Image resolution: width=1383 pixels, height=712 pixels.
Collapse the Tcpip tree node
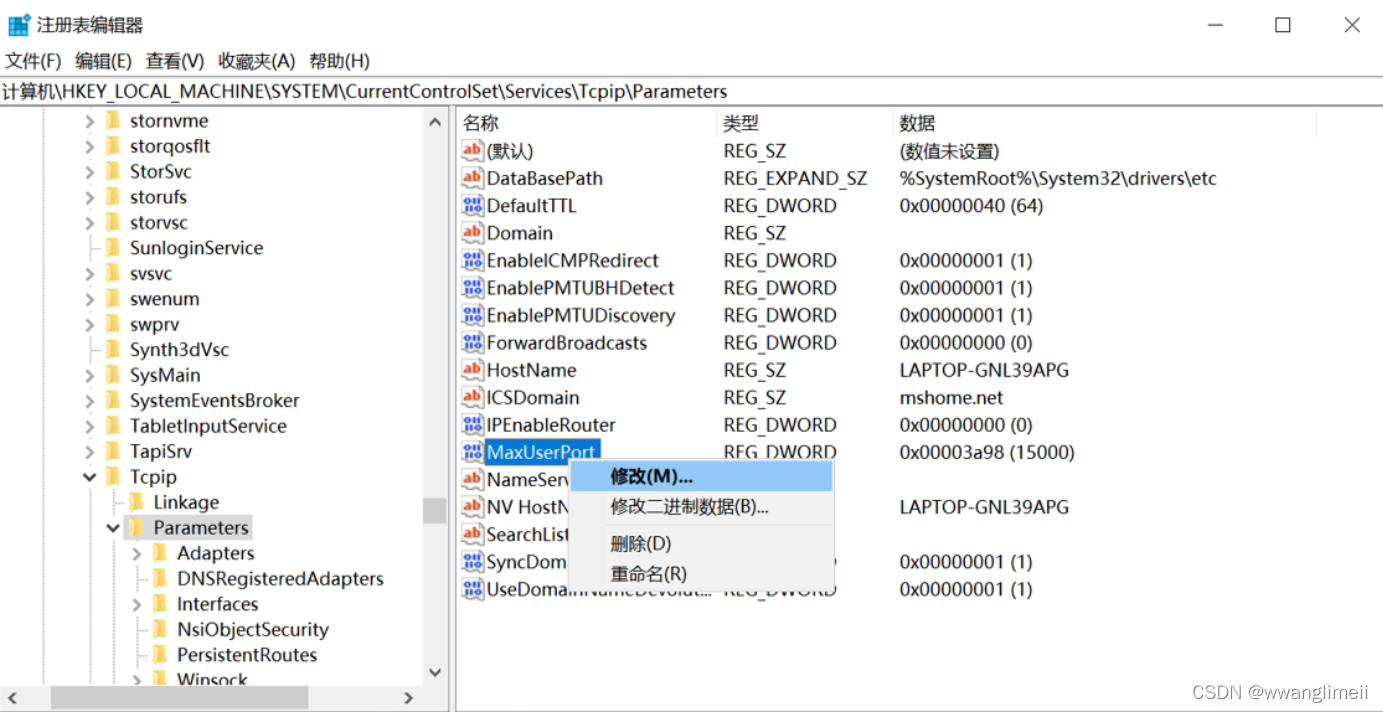click(x=89, y=477)
